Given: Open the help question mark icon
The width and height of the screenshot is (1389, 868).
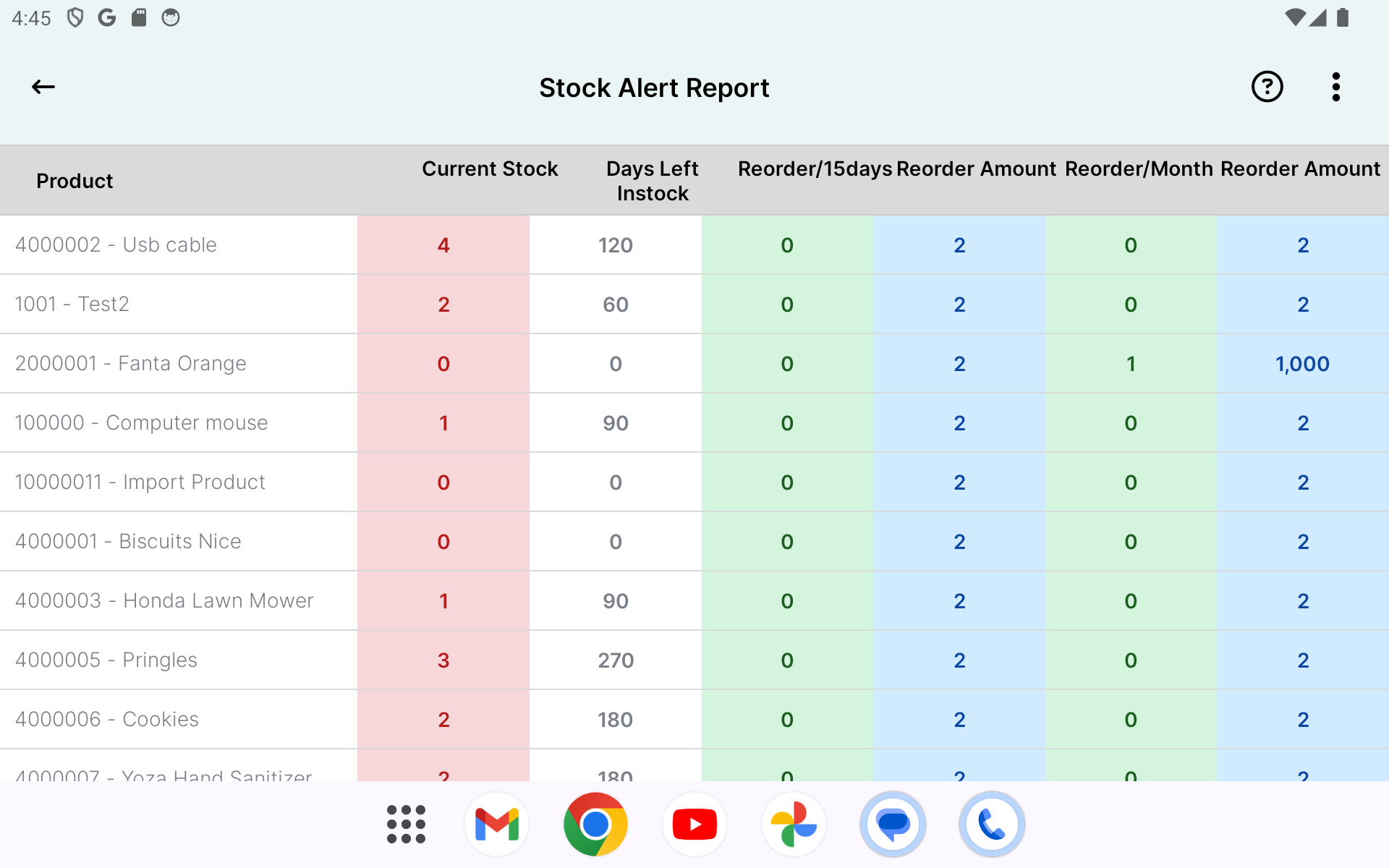Looking at the screenshot, I should pyautogui.click(x=1267, y=88).
